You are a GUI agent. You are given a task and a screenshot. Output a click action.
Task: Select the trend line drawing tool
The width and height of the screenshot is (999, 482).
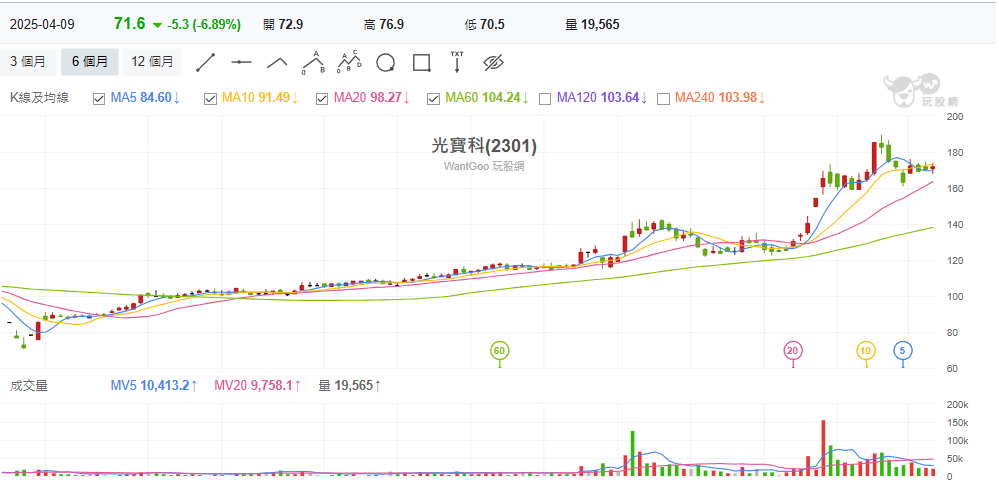(x=206, y=63)
